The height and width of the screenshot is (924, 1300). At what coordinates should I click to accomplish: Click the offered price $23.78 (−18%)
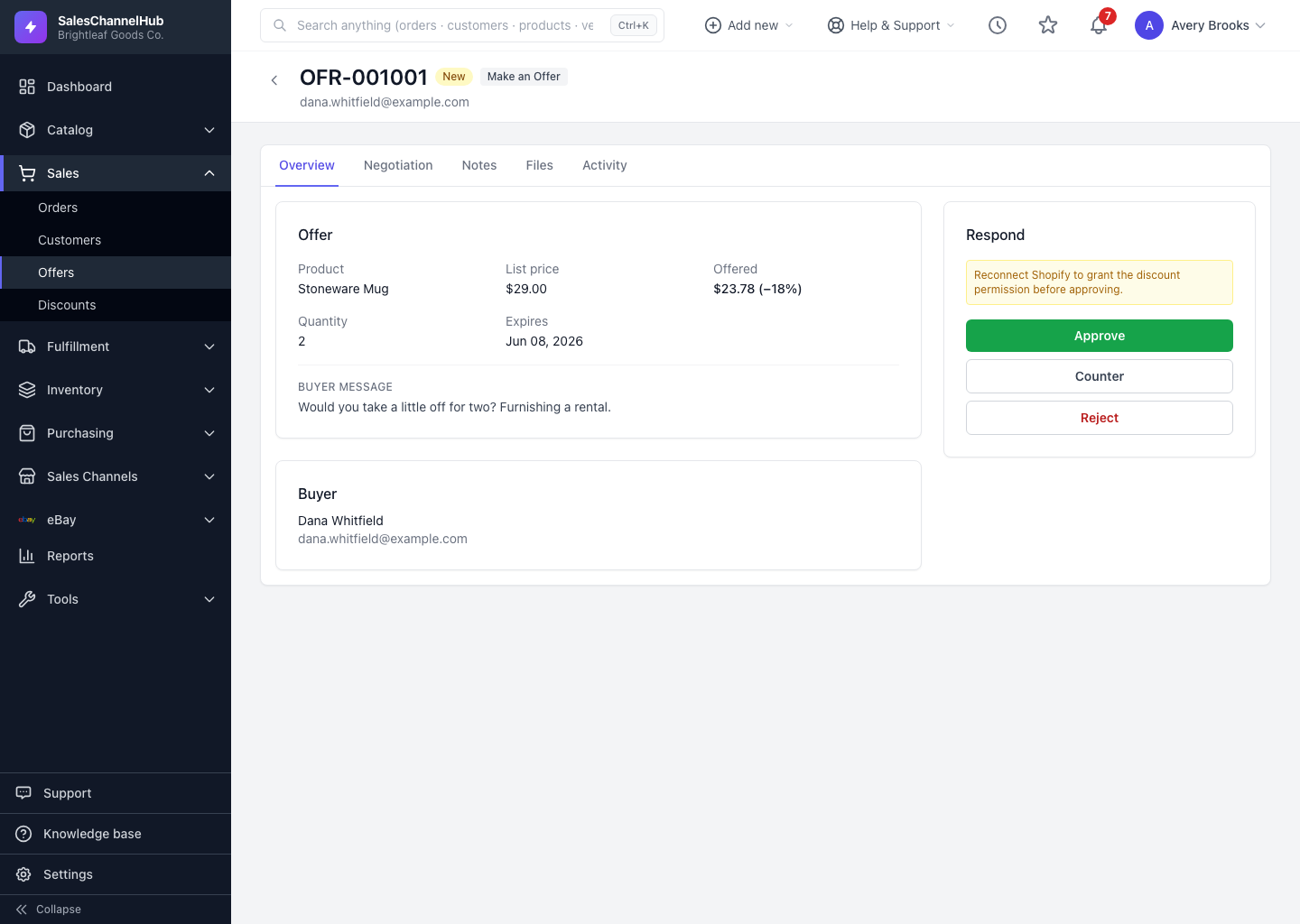point(757,289)
